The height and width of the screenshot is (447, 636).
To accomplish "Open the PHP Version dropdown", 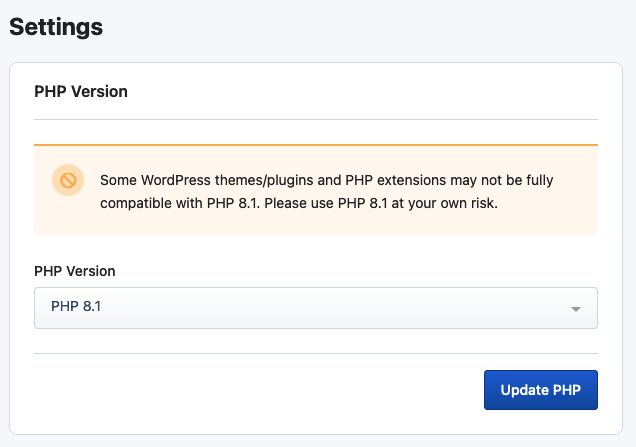I will [316, 308].
